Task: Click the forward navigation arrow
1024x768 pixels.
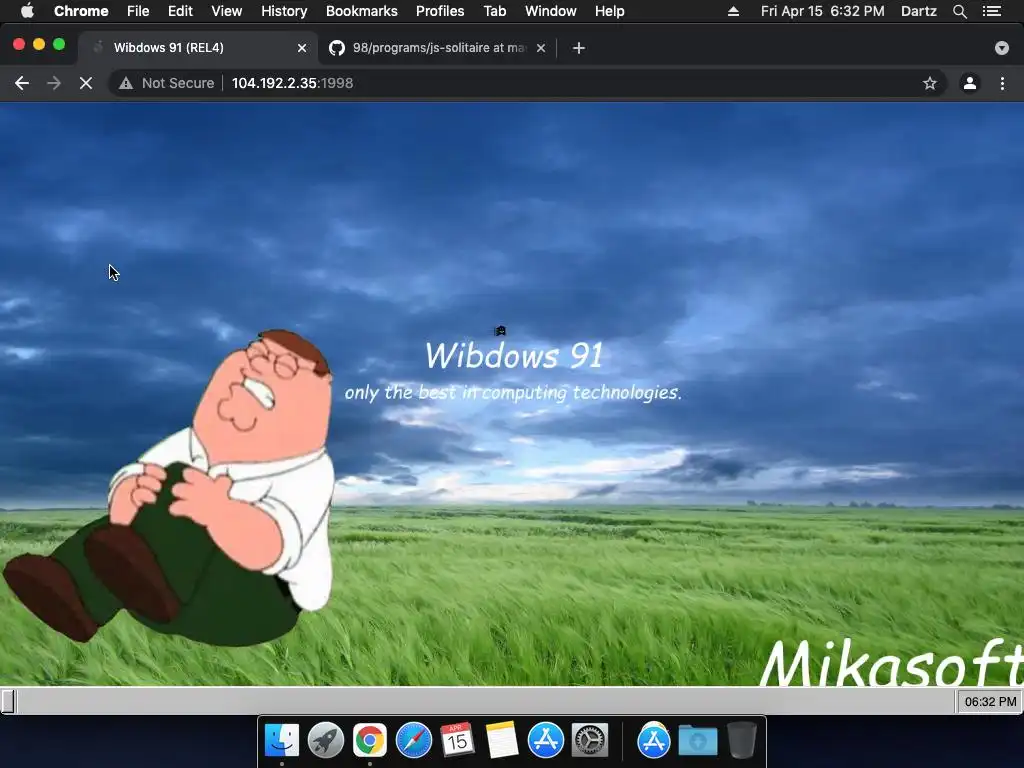Action: tap(54, 83)
